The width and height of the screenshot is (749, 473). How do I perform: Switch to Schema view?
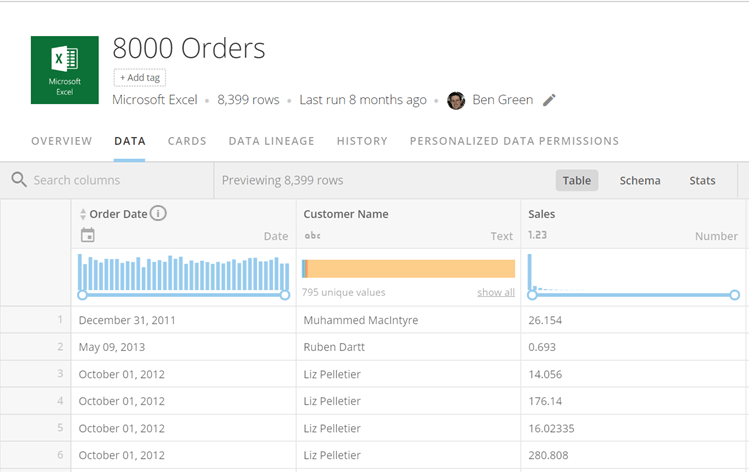(640, 181)
